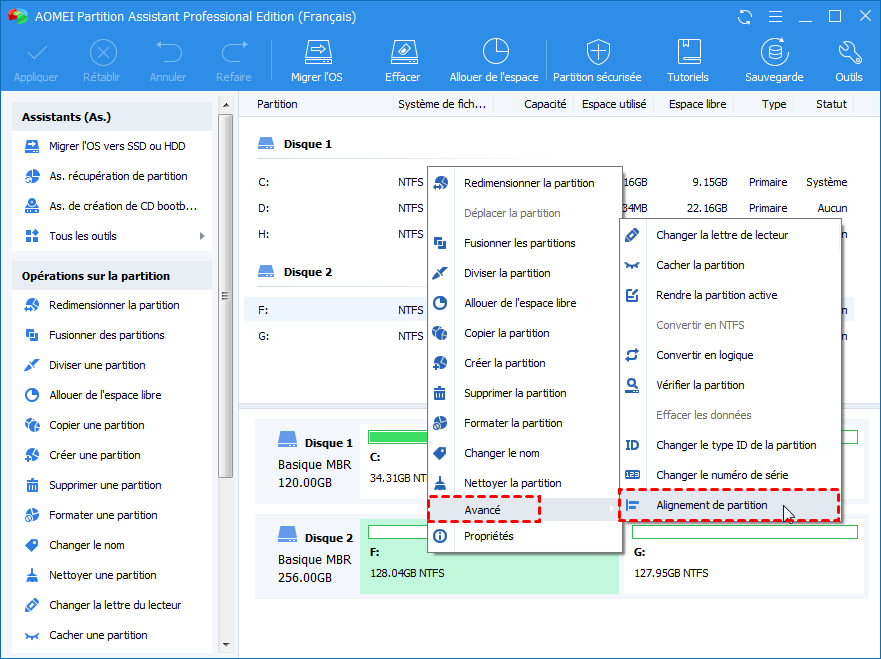Click the Appliquer checkmark icon
This screenshot has width=881, height=659.
click(x=37, y=53)
